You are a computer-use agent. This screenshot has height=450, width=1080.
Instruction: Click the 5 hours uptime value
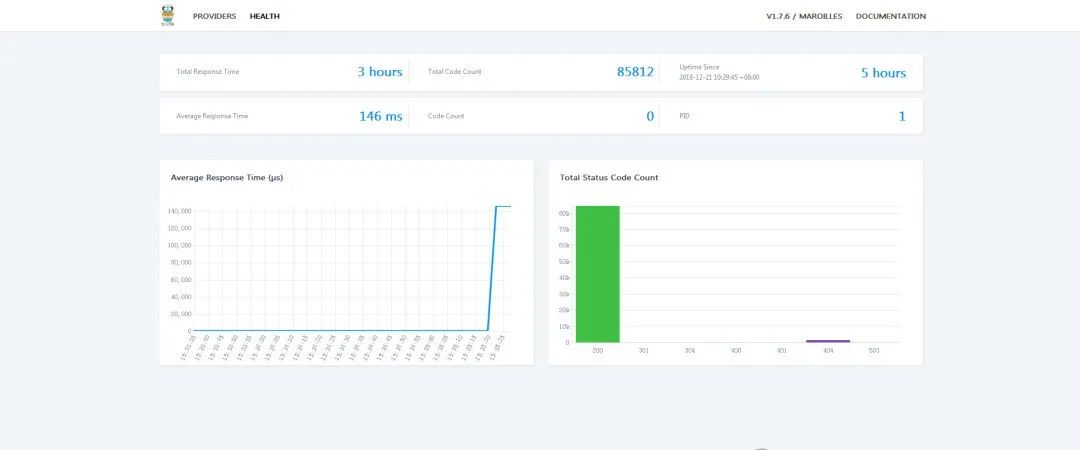click(x=883, y=73)
